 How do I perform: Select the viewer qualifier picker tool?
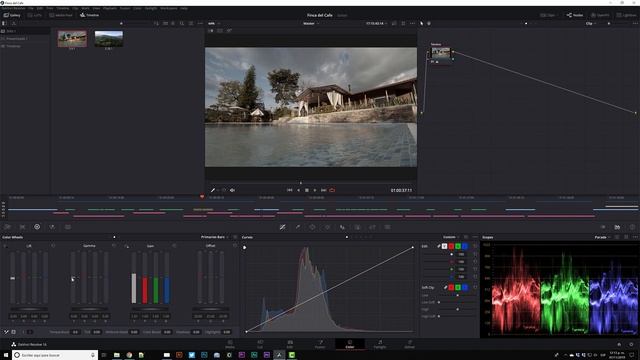tap(213, 190)
